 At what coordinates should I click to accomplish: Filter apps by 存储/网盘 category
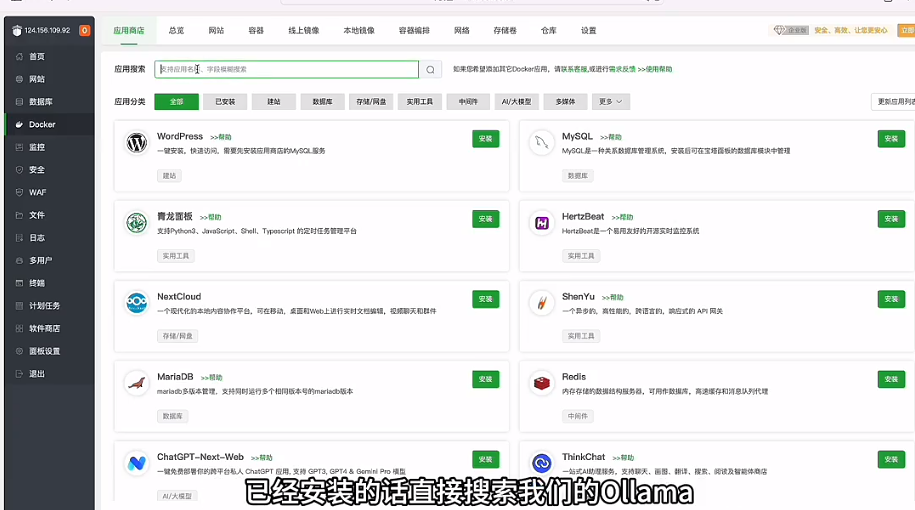click(x=371, y=102)
